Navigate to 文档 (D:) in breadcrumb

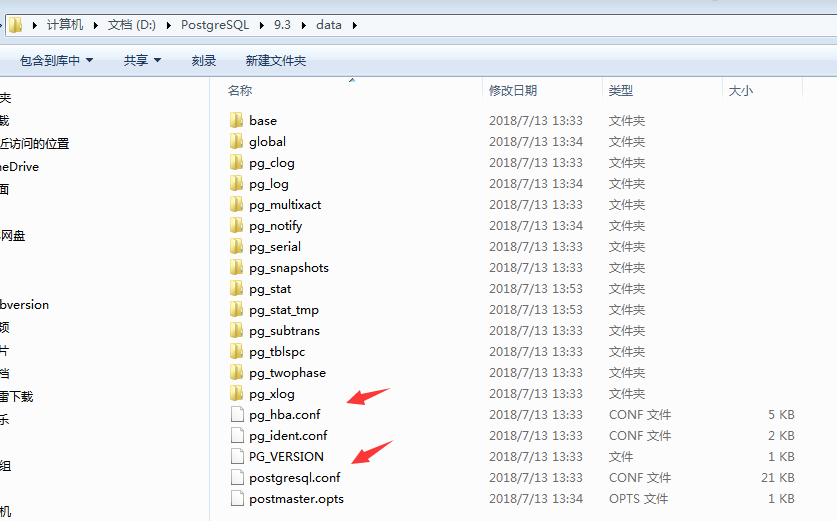tap(132, 25)
